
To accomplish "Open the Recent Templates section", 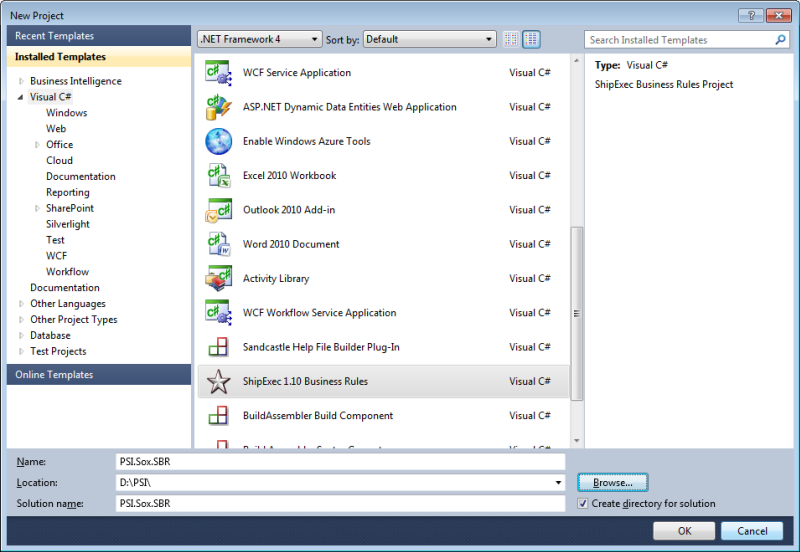I will pos(98,36).
